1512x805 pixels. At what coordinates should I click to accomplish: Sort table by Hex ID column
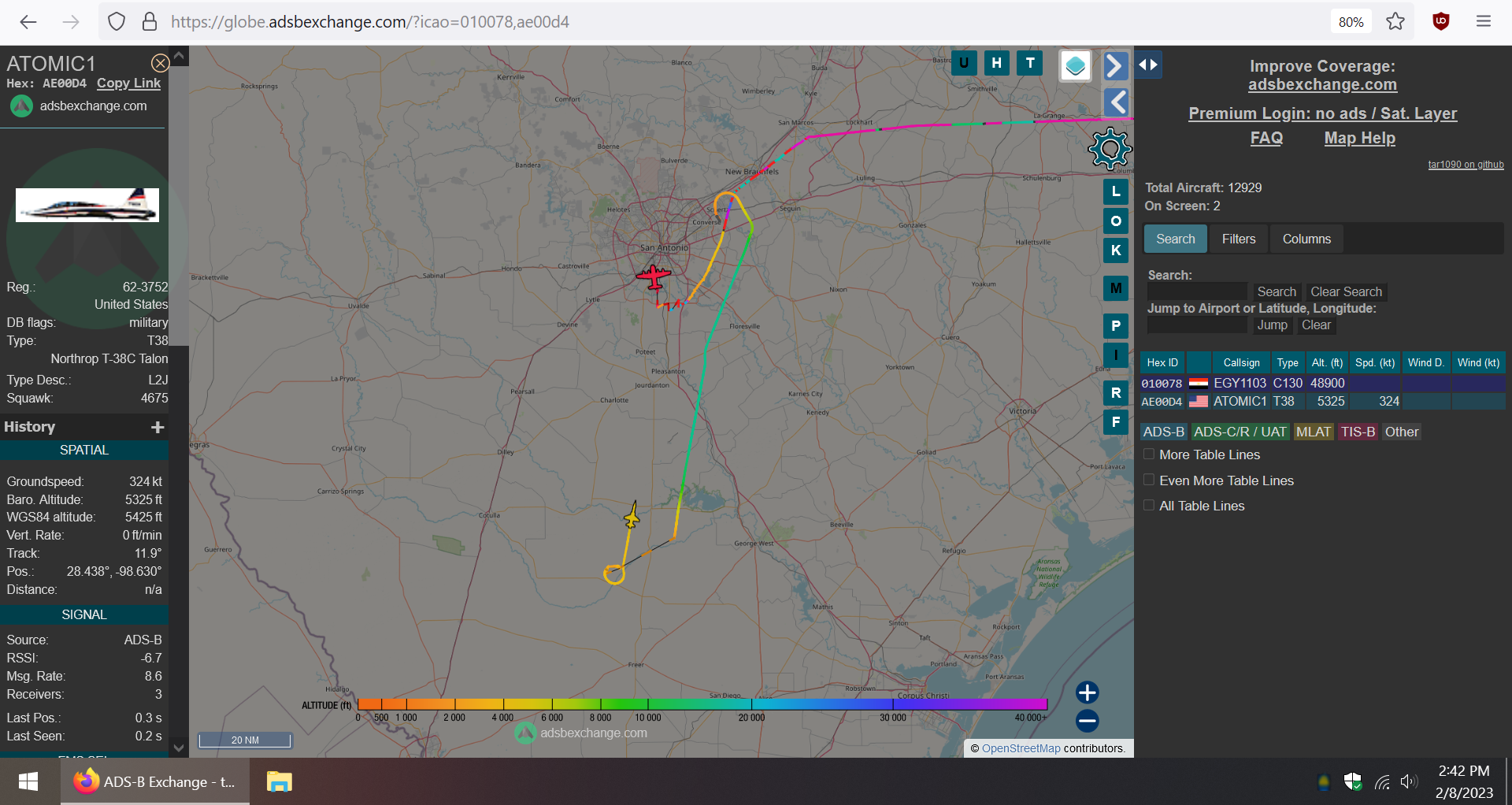pyautogui.click(x=1162, y=362)
